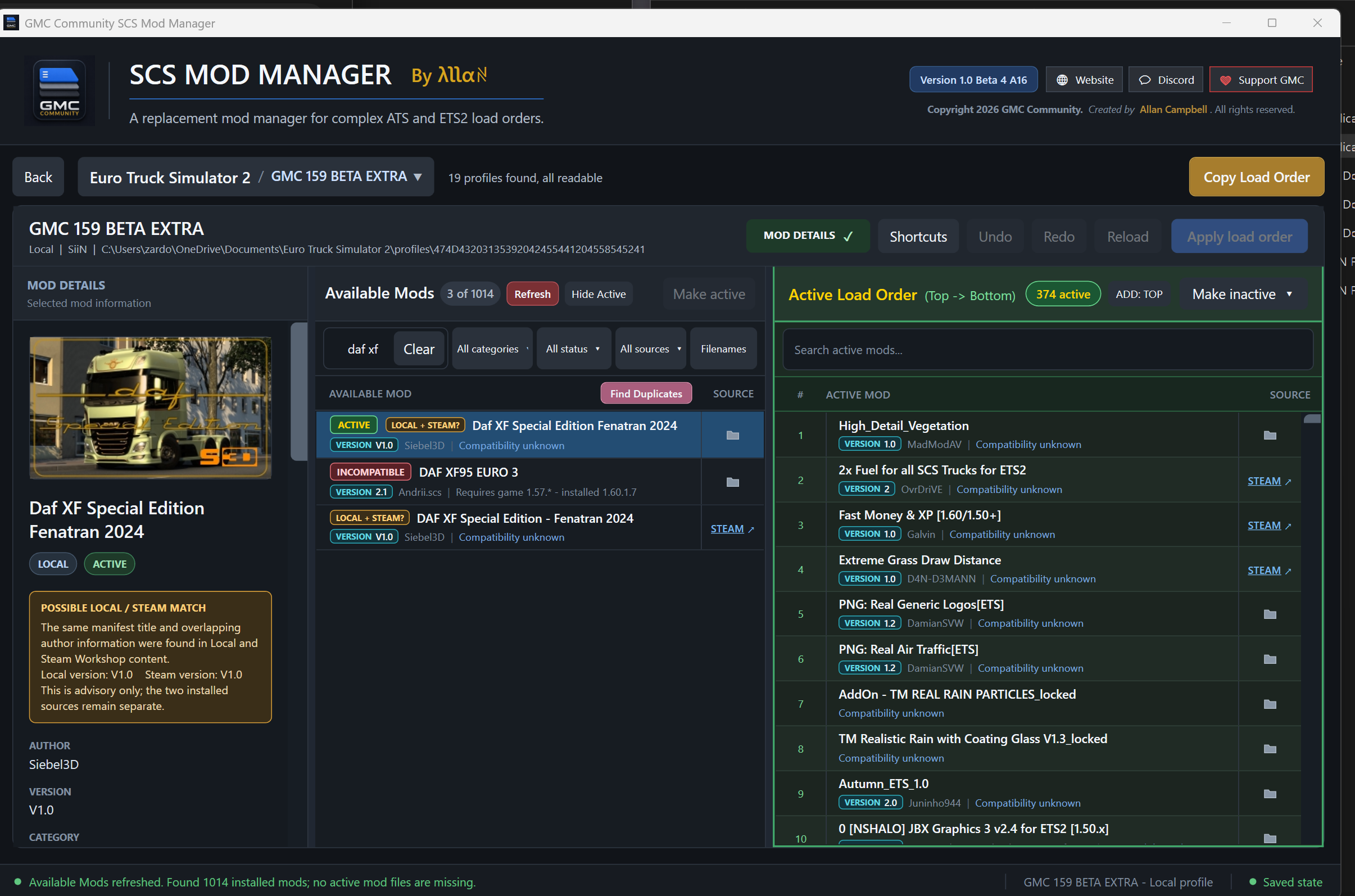
Task: Open folder icon for TM Realistic Rain Coating Glass
Action: pyautogui.click(x=1270, y=749)
